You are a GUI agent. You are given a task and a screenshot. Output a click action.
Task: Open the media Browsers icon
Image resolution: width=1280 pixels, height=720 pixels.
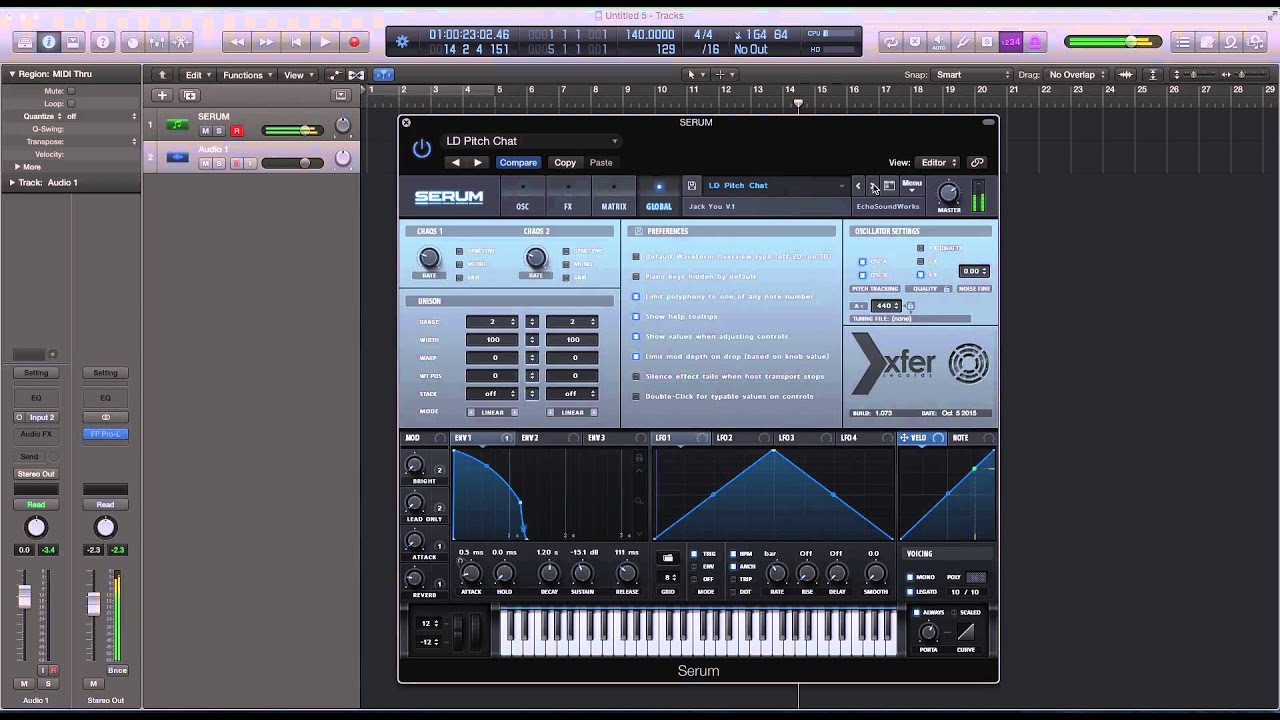click(1255, 42)
